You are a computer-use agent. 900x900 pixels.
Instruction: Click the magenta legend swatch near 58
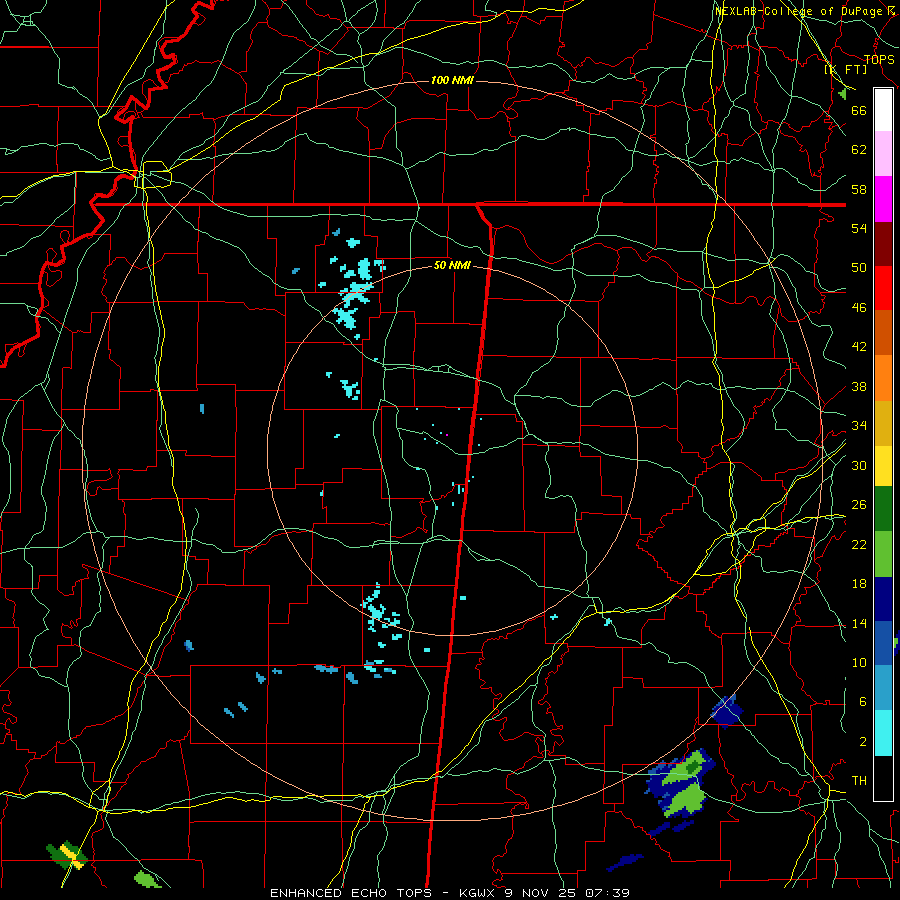(x=883, y=199)
